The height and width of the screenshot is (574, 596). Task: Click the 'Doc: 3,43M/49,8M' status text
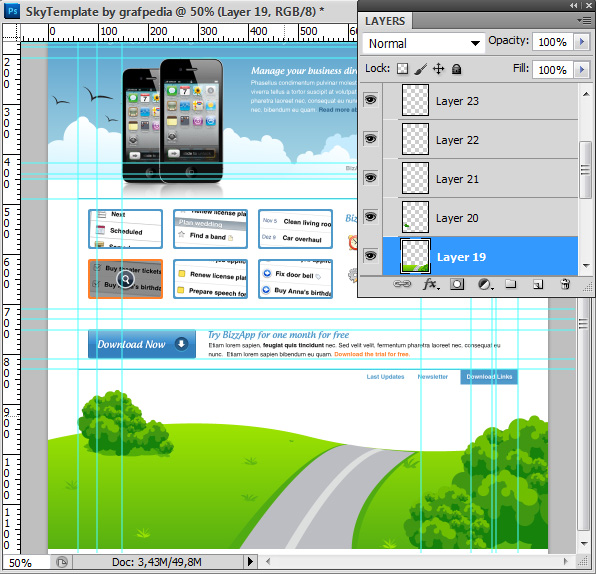[x=157, y=561]
